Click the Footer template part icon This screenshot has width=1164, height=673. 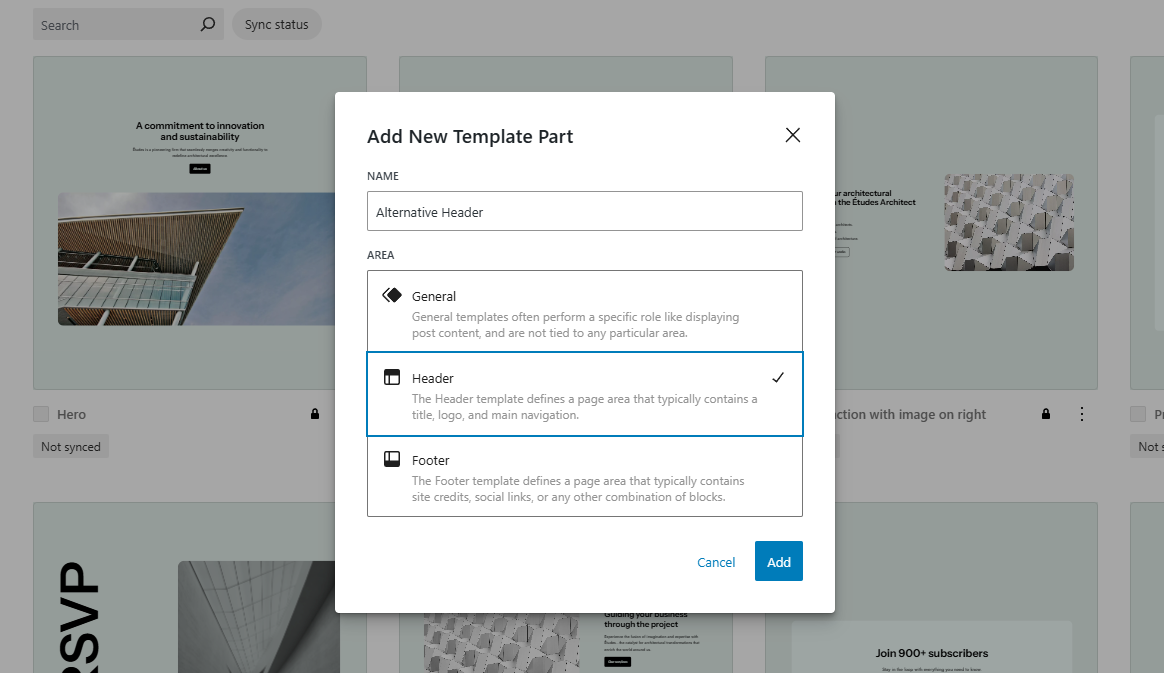point(394,459)
